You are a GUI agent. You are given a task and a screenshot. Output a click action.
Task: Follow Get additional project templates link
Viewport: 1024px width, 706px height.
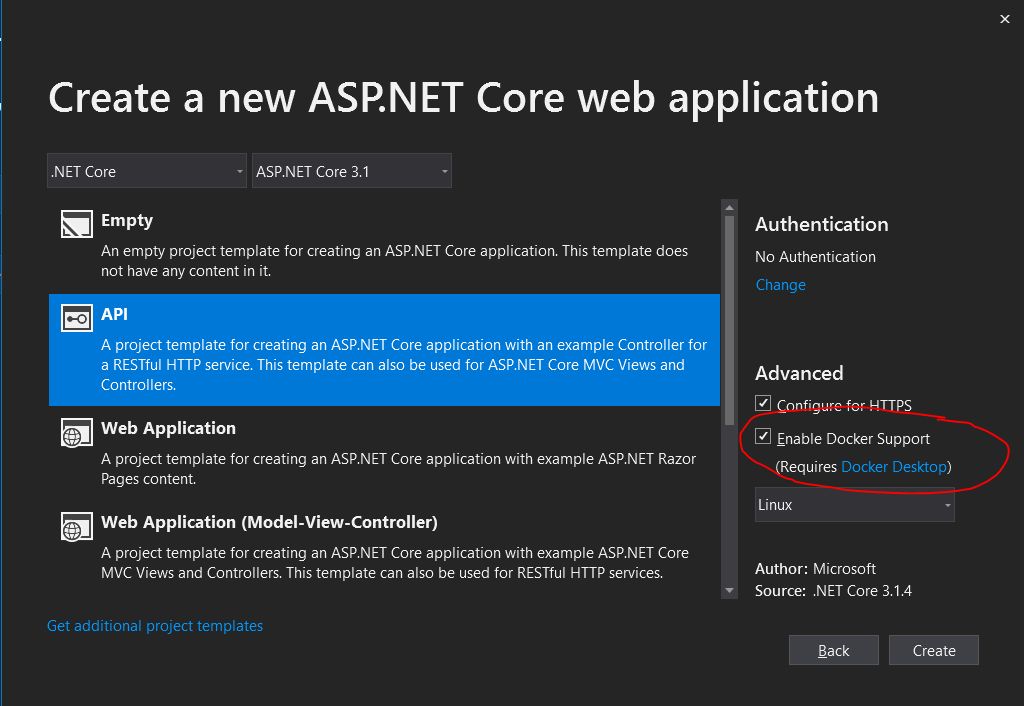tap(155, 626)
